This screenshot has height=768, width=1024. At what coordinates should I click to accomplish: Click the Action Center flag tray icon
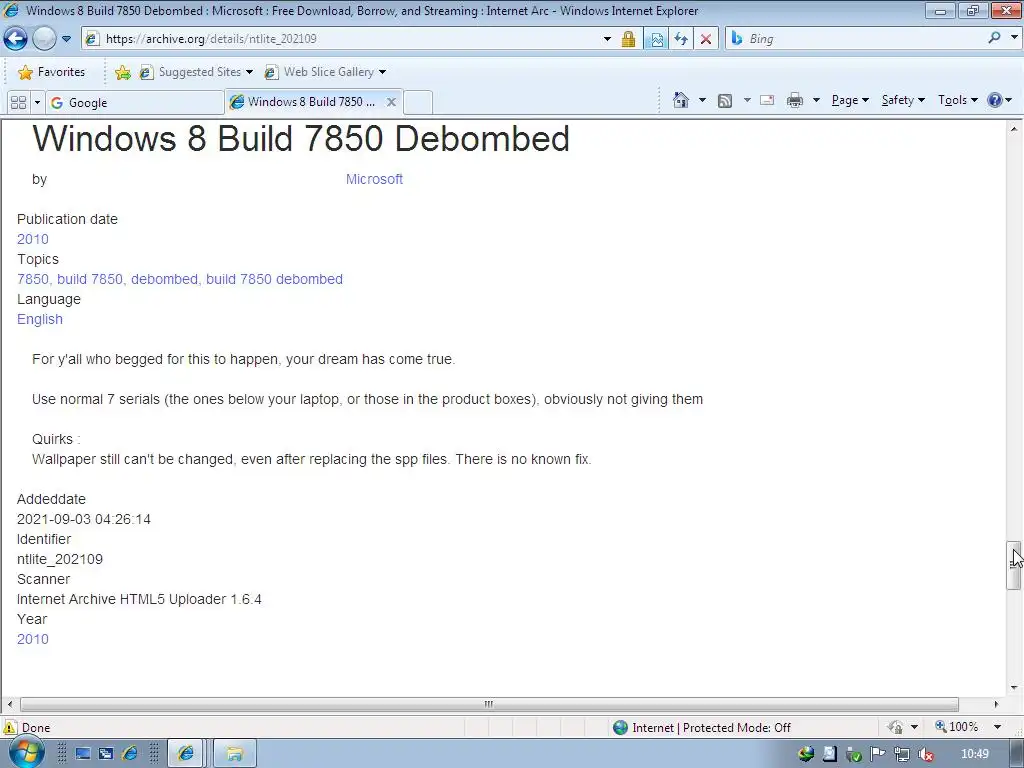click(878, 754)
